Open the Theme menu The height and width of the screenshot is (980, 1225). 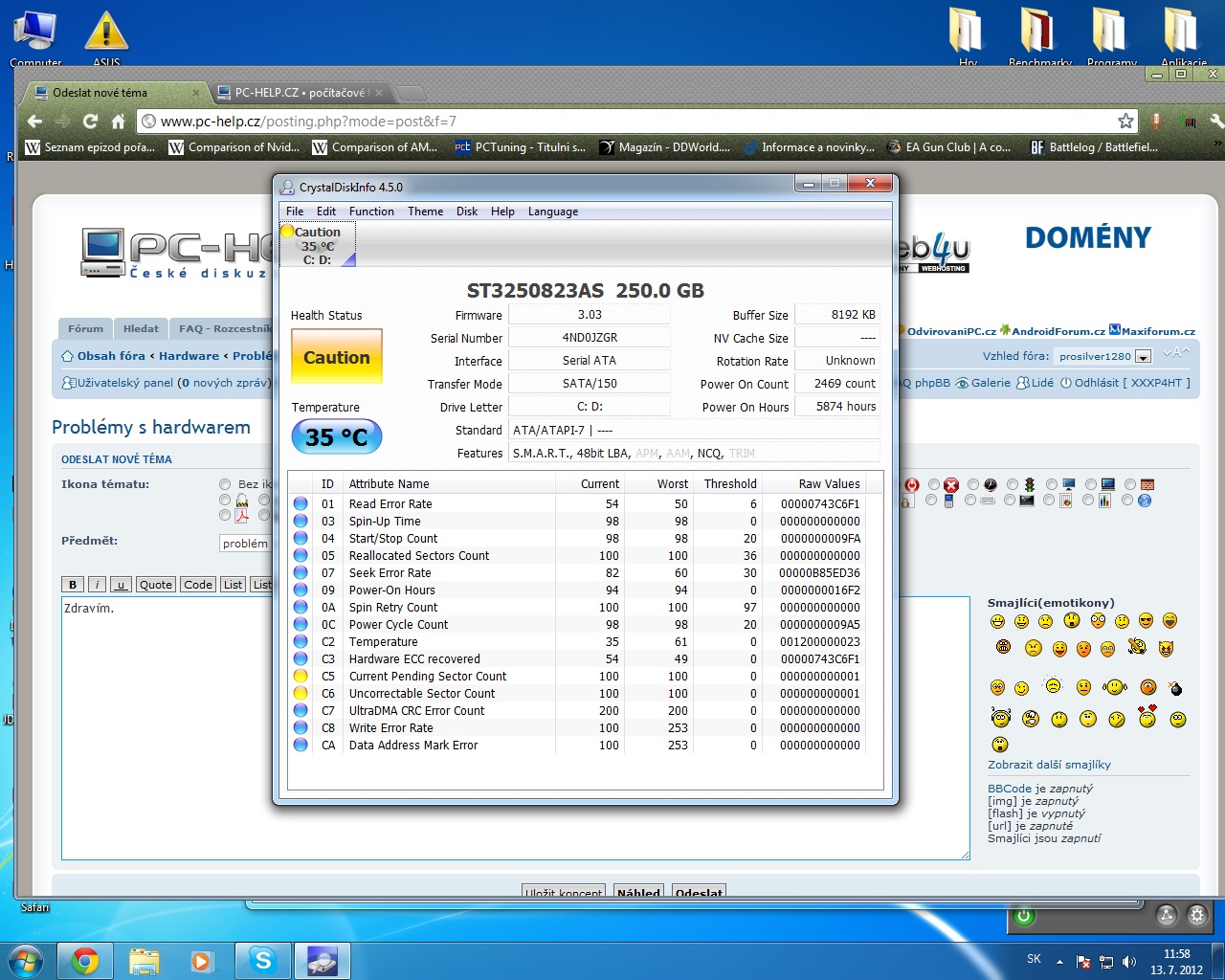point(425,212)
